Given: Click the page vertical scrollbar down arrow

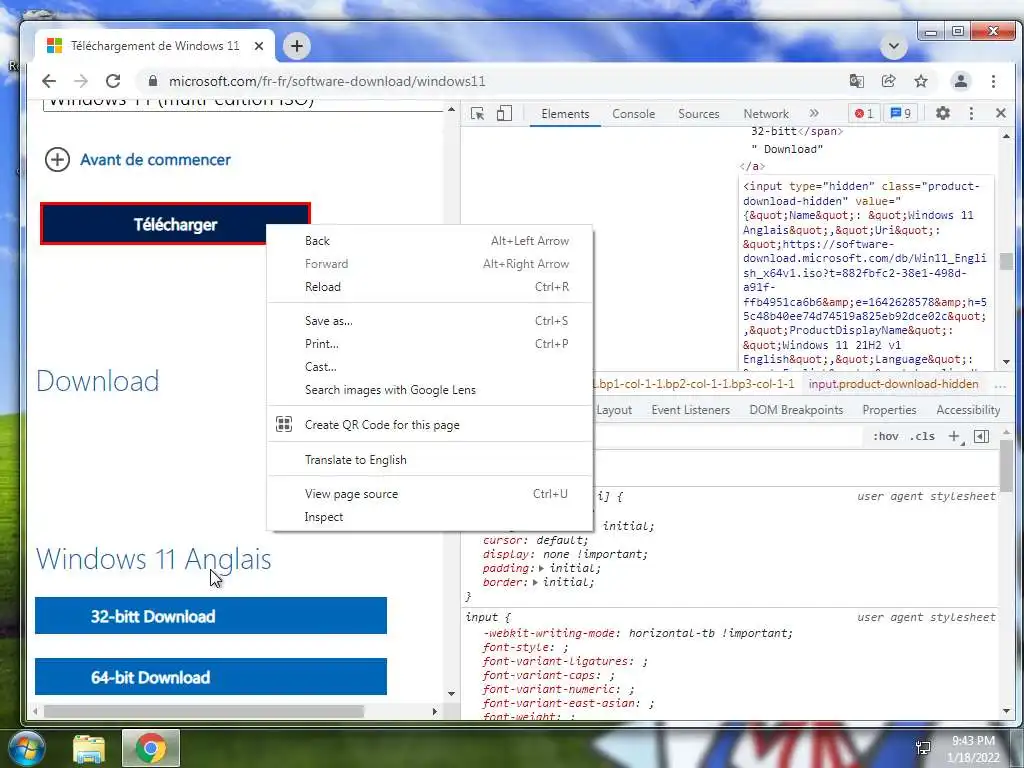Looking at the screenshot, I should tap(451, 694).
